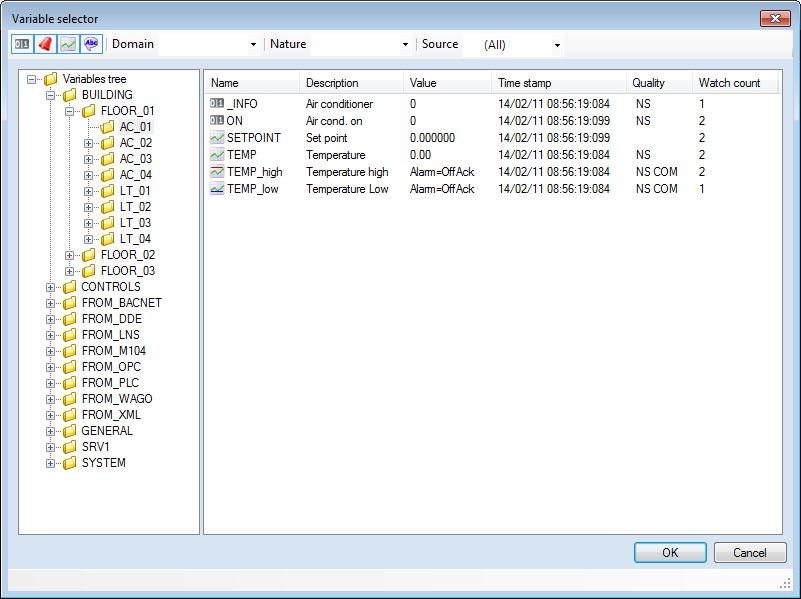Click the Variables tree root folder icon
Viewport: 801px width, 599px height.
coord(51,79)
